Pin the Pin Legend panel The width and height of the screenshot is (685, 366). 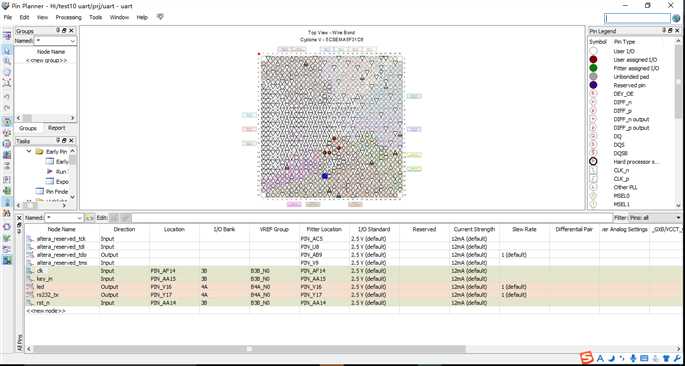(664, 31)
